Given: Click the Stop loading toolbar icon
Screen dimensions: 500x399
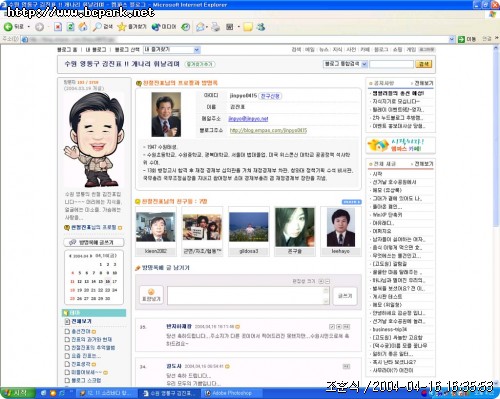Looking at the screenshot, I should point(58,27).
